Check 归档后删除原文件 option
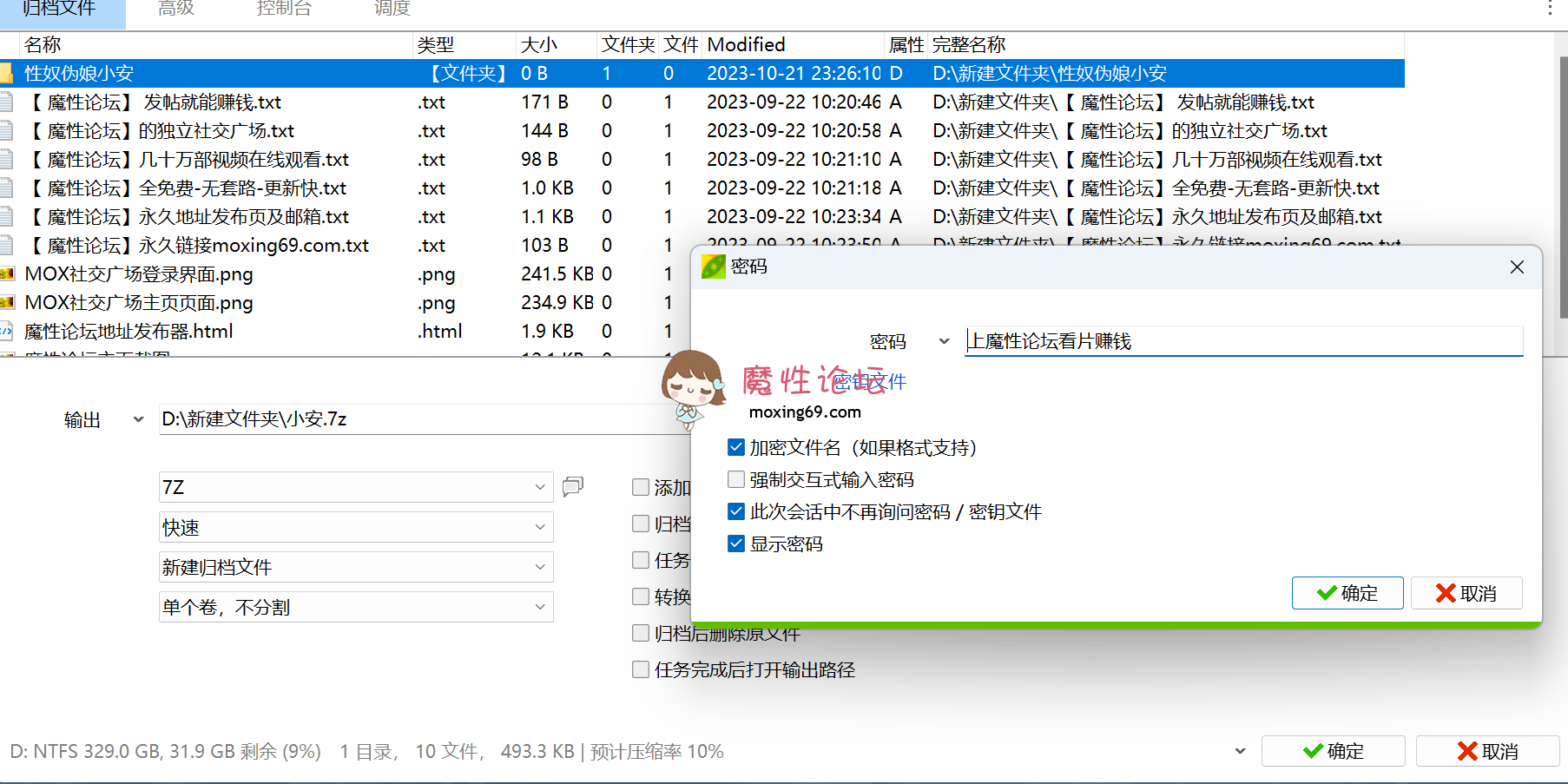The image size is (1568, 784). point(641,633)
